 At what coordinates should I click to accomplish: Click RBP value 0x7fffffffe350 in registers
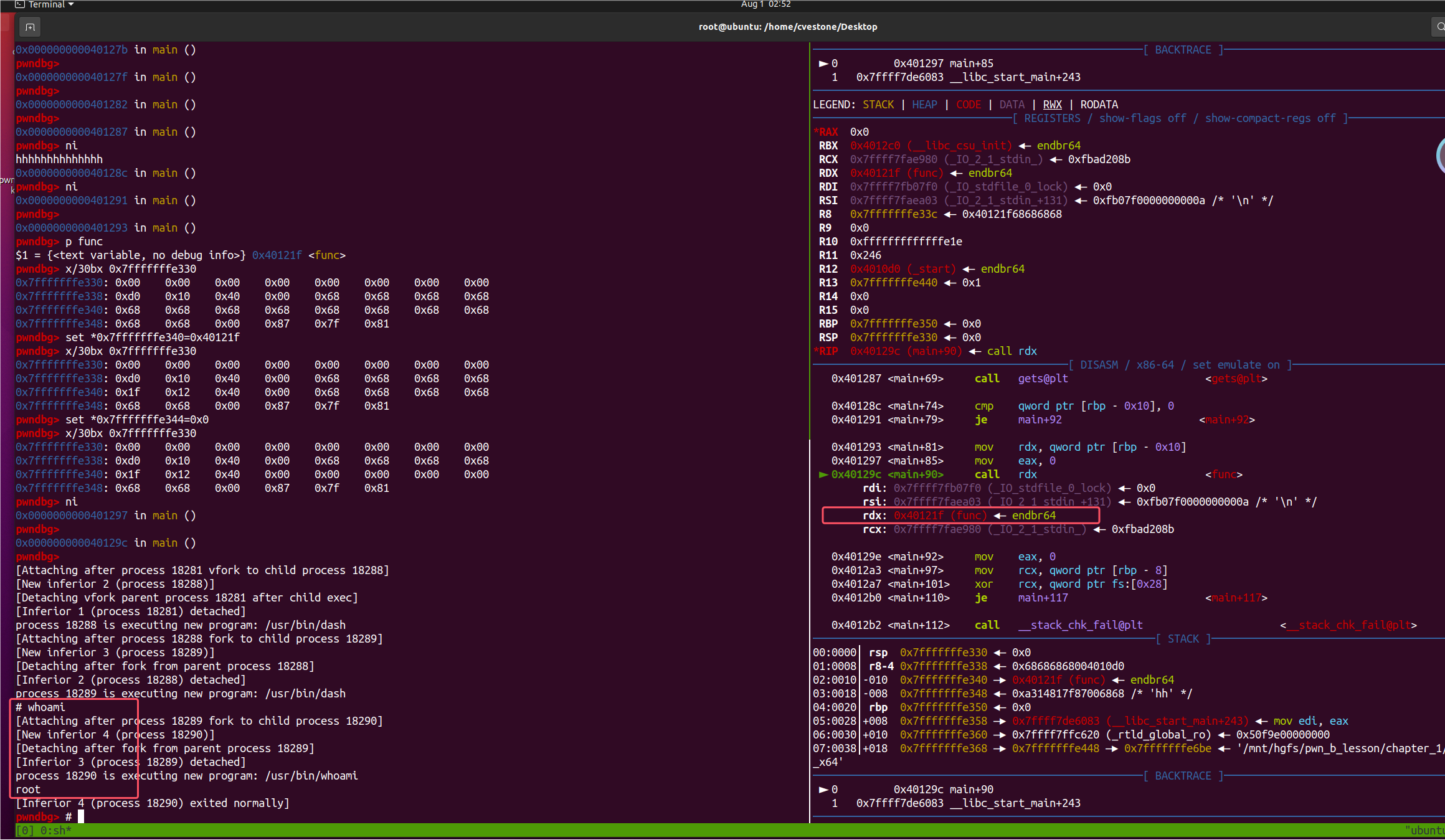pos(894,324)
